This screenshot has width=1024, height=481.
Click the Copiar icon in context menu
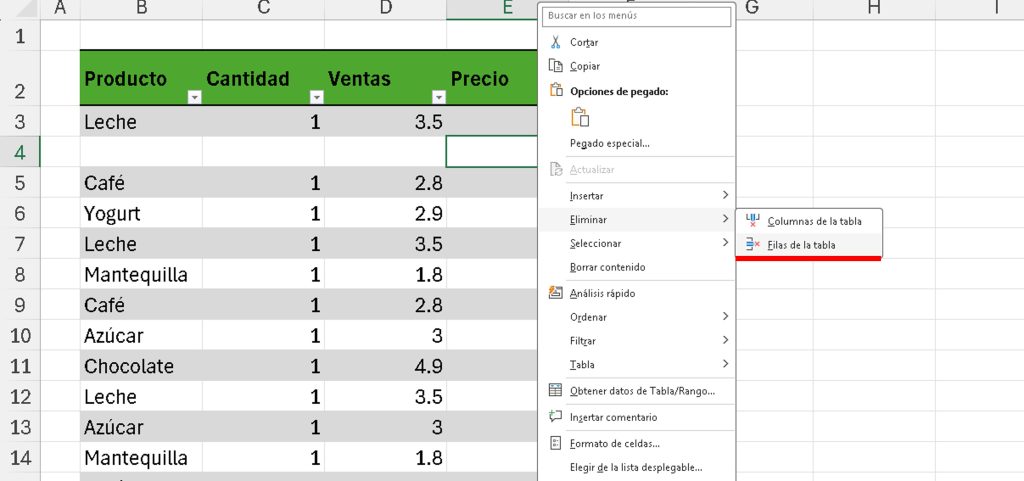557,66
